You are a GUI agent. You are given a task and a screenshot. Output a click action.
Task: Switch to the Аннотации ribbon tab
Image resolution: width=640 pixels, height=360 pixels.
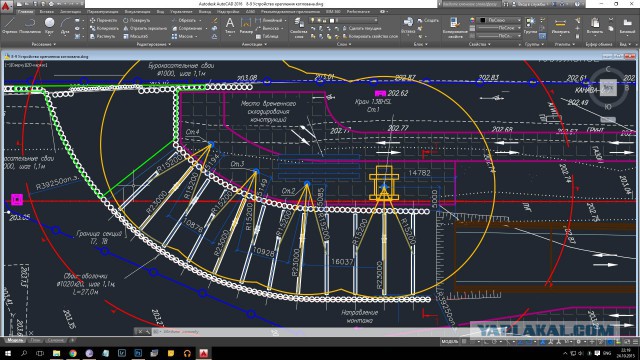70,12
